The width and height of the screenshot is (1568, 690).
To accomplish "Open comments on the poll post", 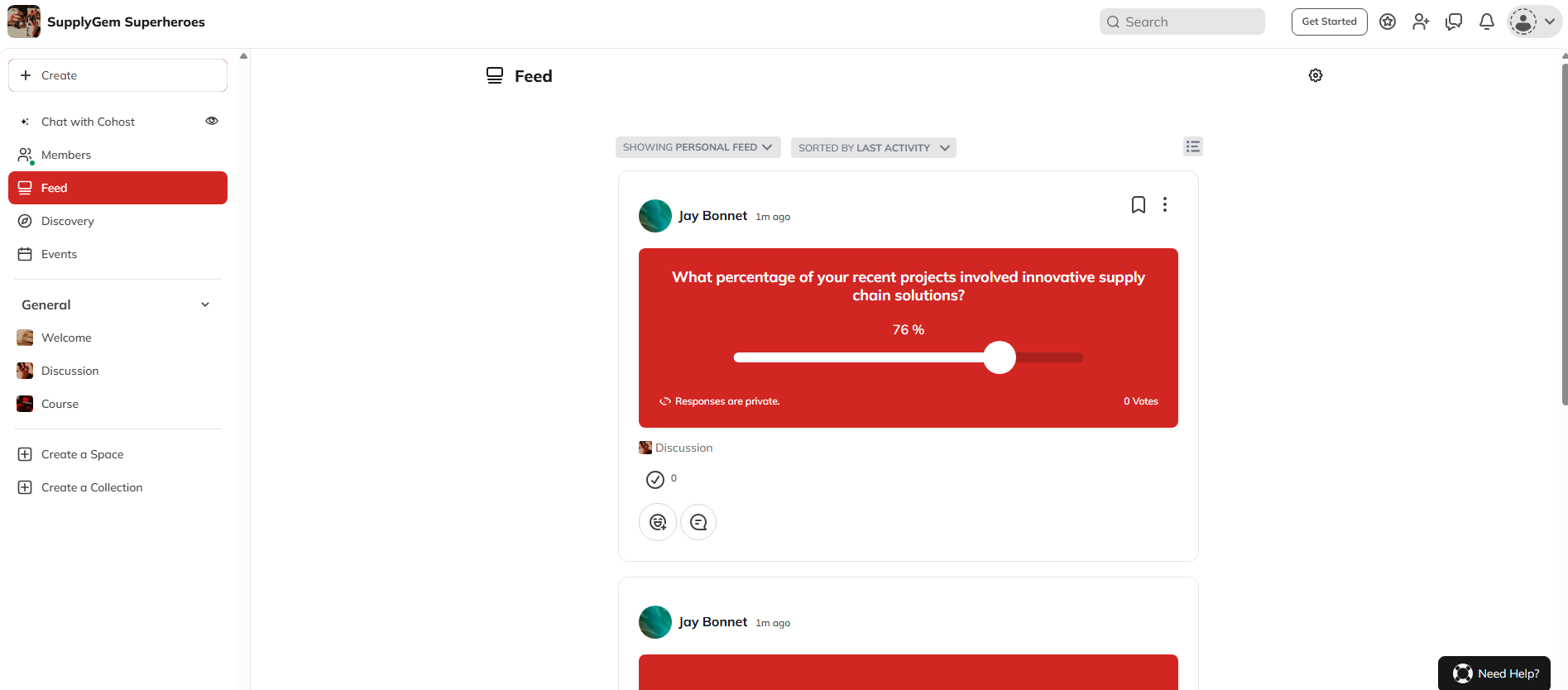I will (x=698, y=522).
